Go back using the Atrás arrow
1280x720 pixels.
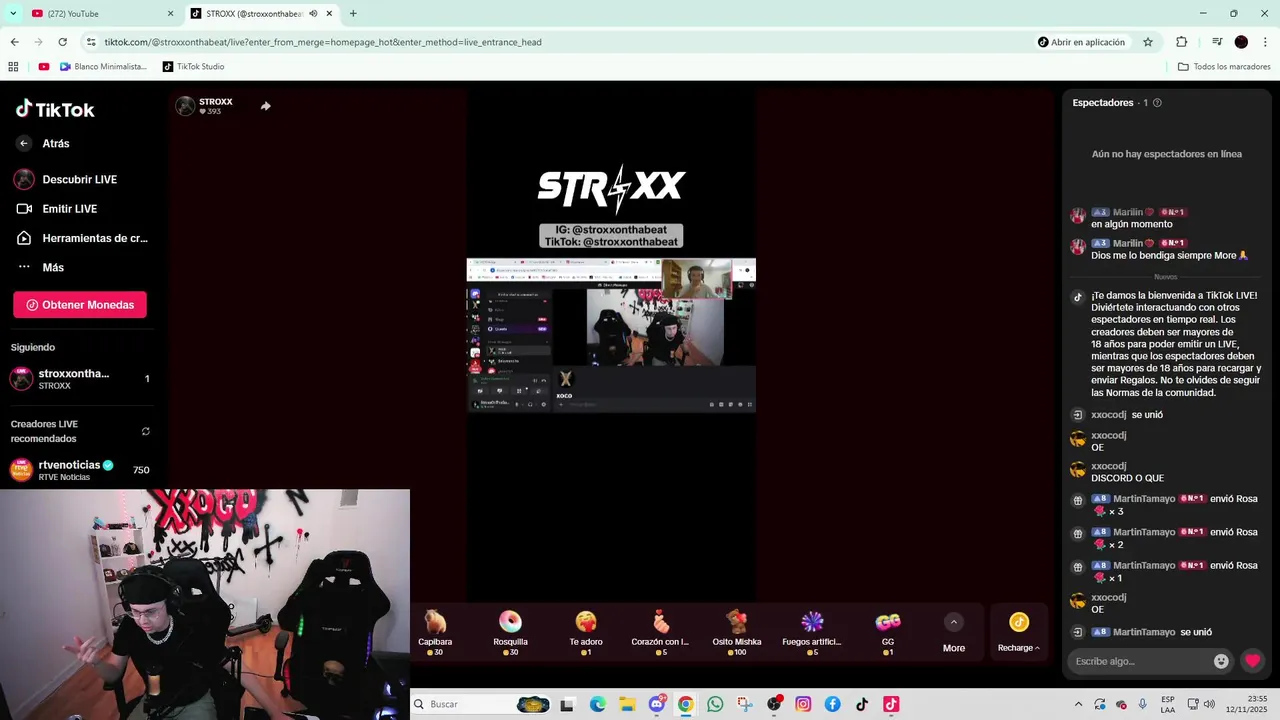pyautogui.click(x=24, y=143)
